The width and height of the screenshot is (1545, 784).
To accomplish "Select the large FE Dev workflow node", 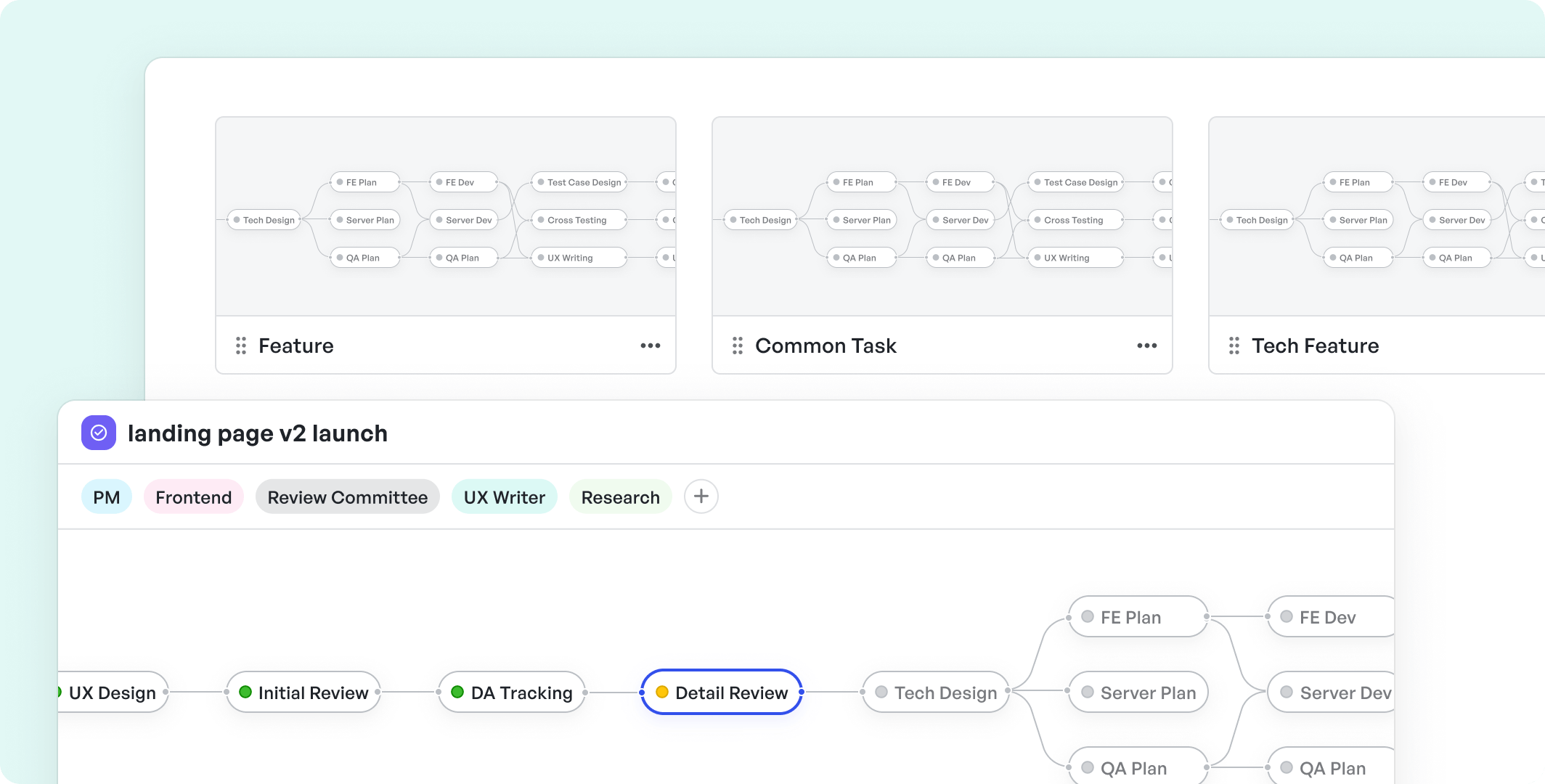I will (x=1331, y=616).
